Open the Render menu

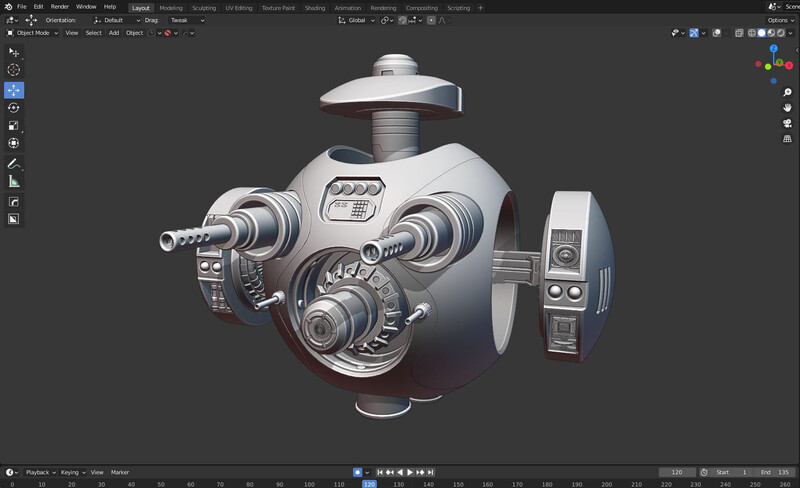[60, 7]
